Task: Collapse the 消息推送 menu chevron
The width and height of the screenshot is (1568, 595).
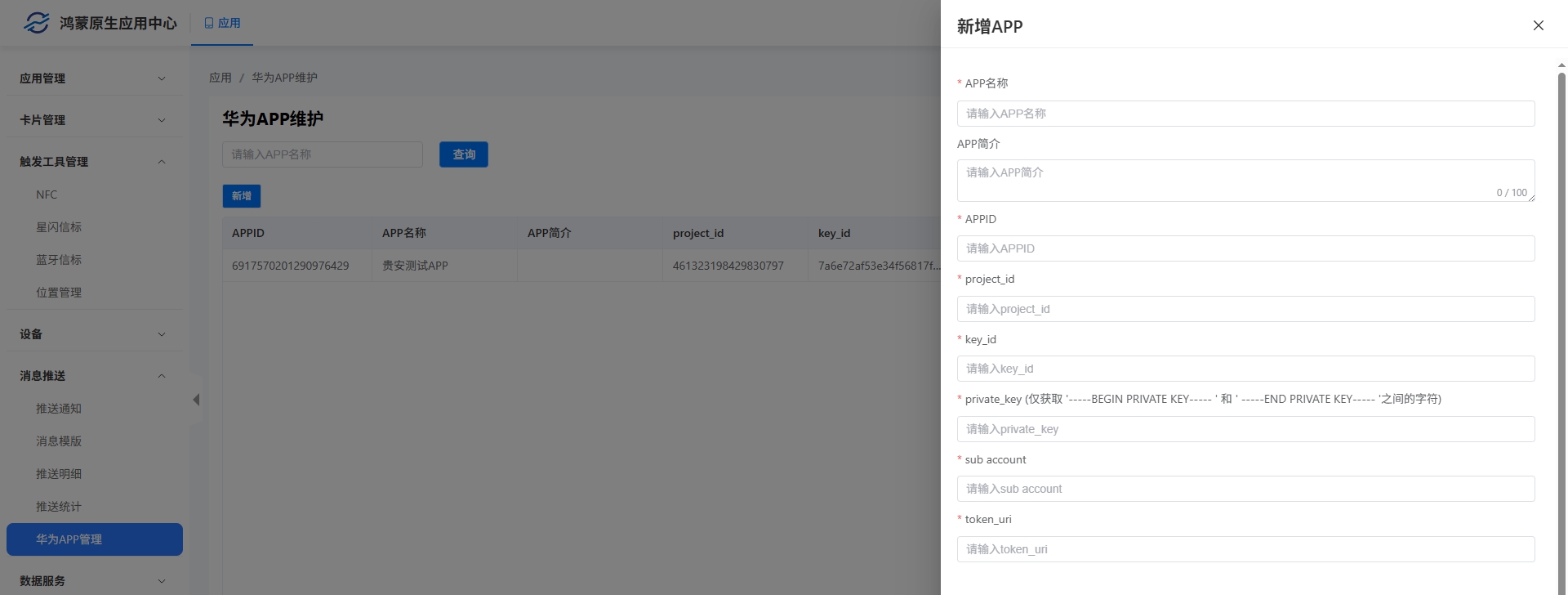Action: pyautogui.click(x=162, y=376)
